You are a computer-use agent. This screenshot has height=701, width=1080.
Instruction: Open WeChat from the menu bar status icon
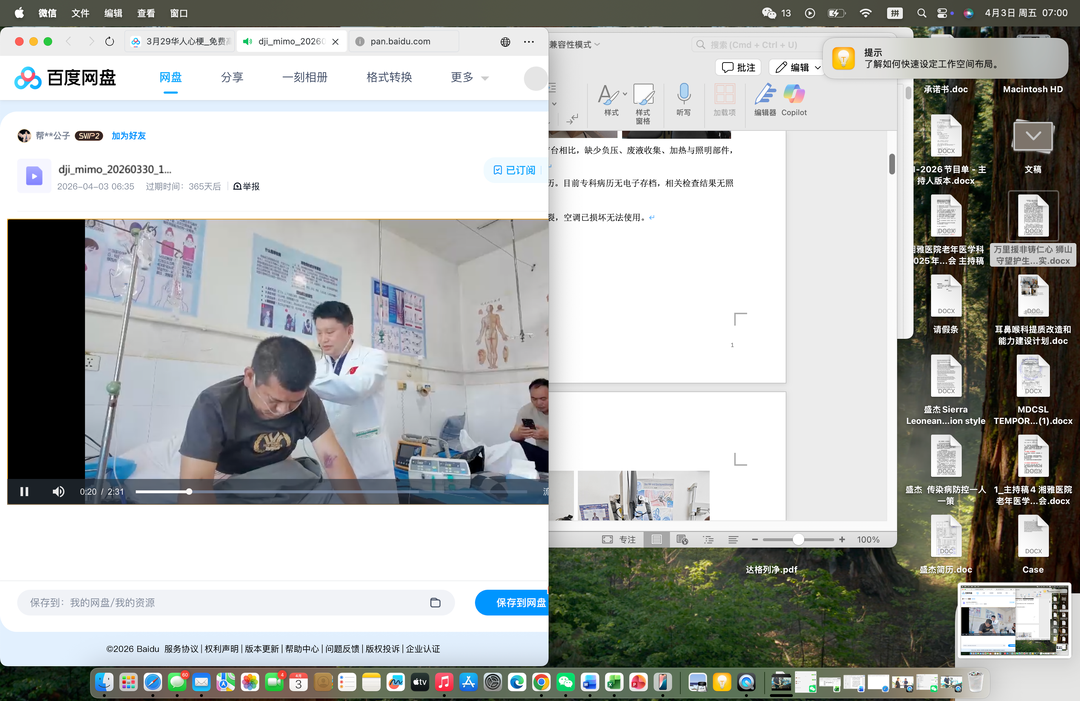[769, 13]
